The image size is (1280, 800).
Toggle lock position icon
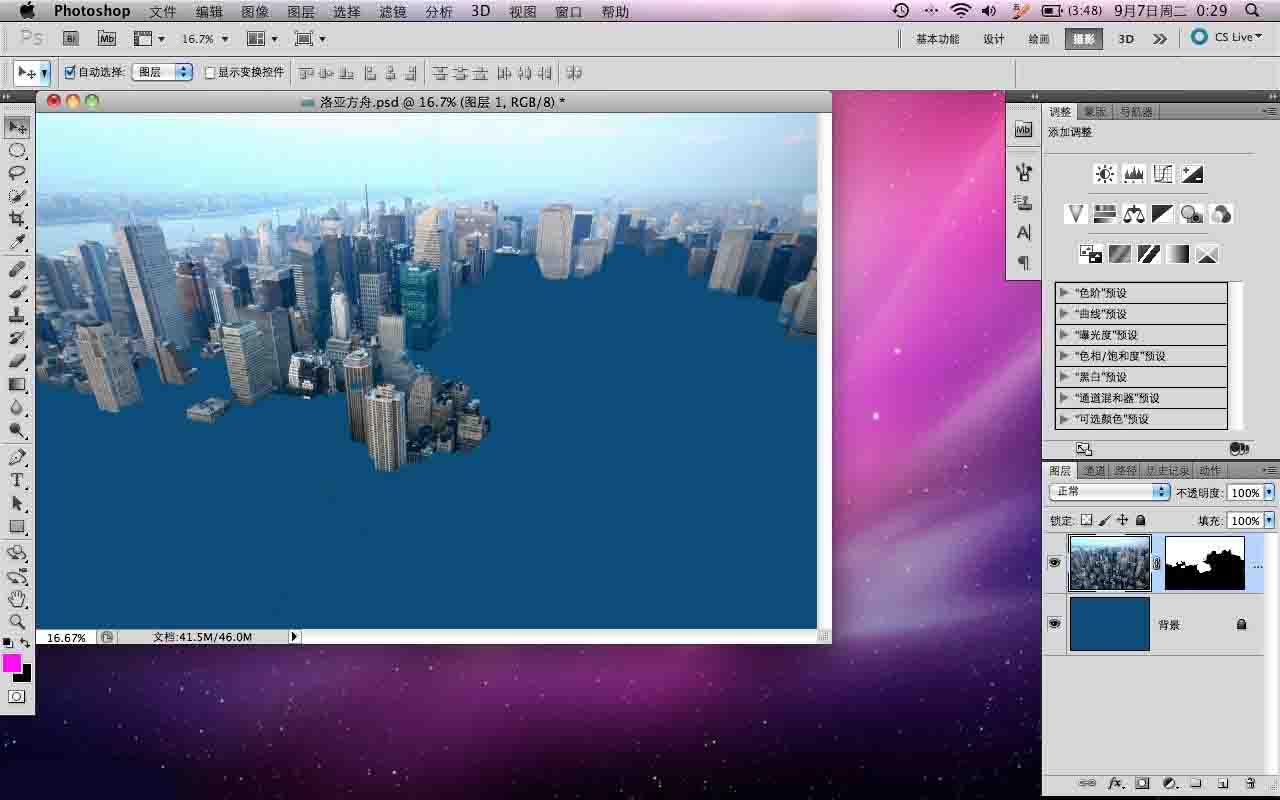(1123, 520)
